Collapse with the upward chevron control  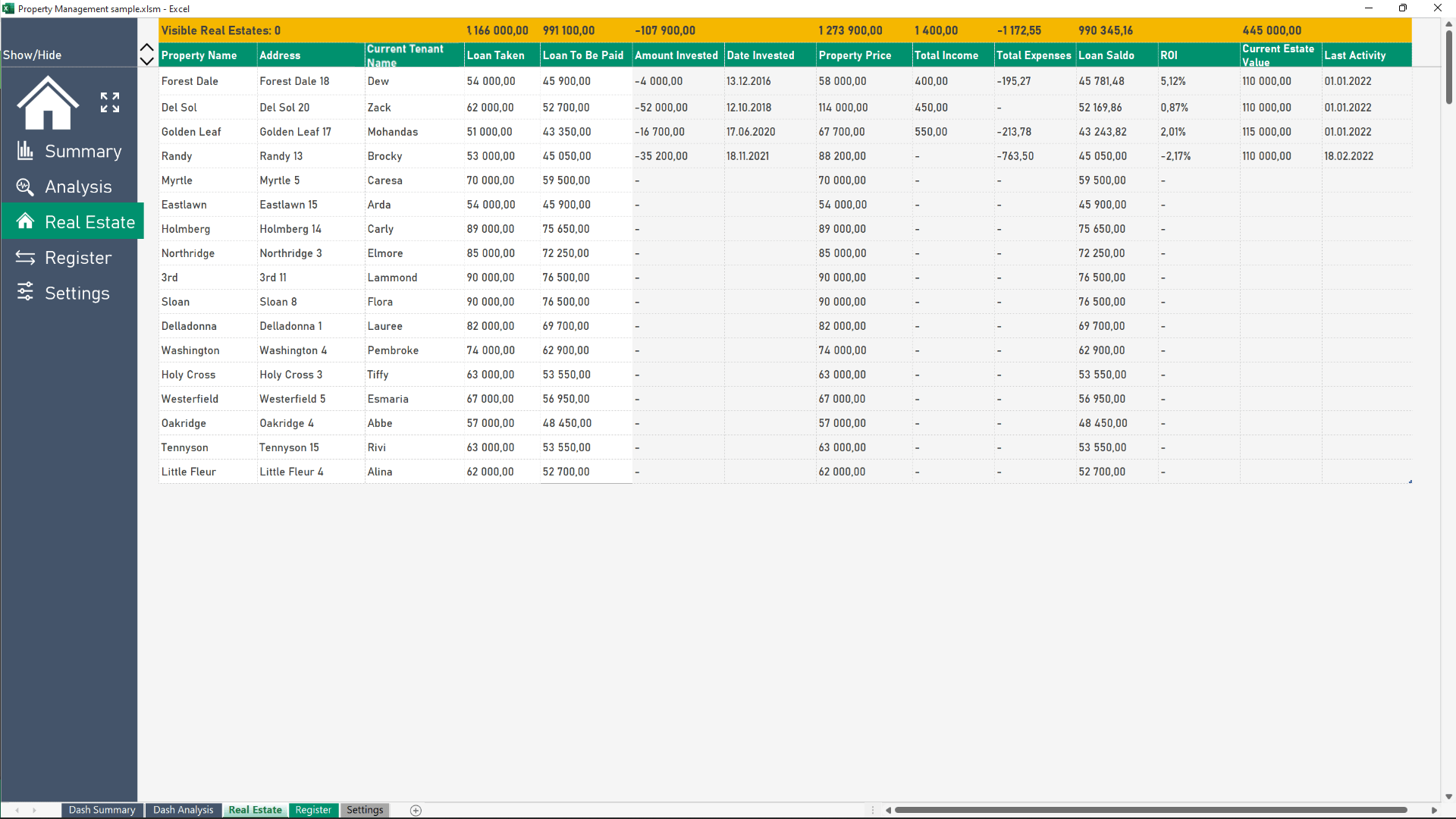[x=146, y=47]
